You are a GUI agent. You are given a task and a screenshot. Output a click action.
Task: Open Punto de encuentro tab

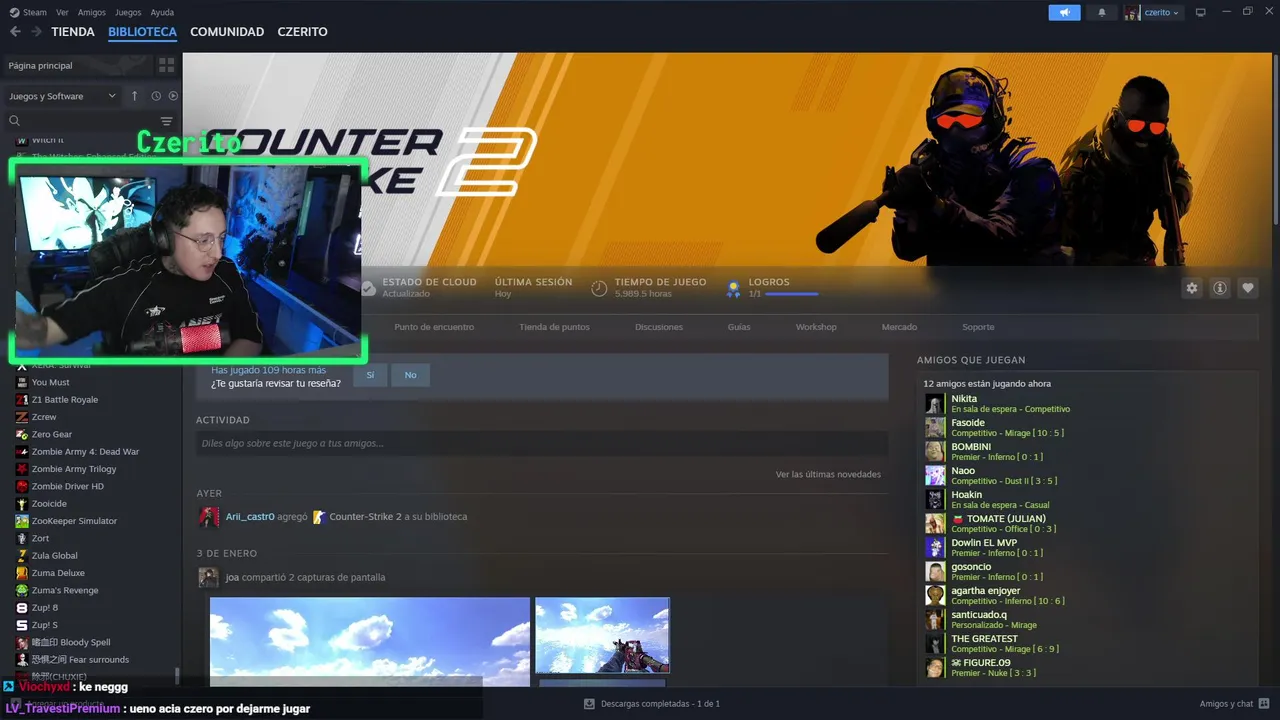coord(434,327)
